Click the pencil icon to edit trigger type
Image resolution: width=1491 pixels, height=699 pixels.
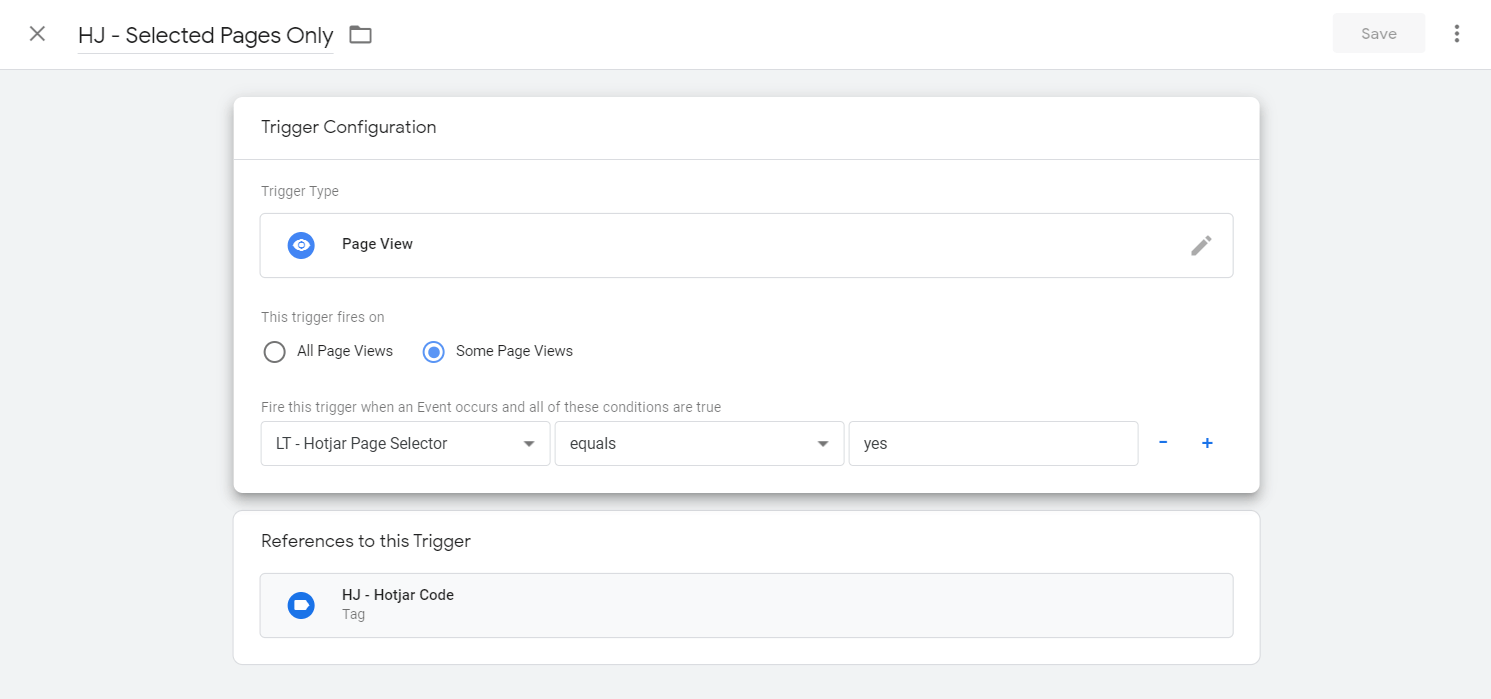coord(1201,245)
